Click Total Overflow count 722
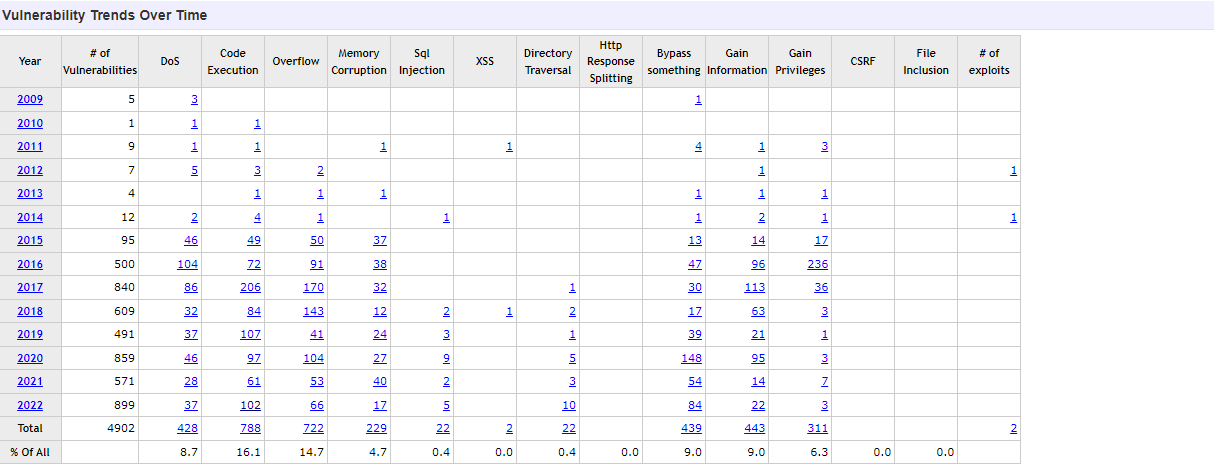Viewport: 1214px width, 474px height. (314, 428)
